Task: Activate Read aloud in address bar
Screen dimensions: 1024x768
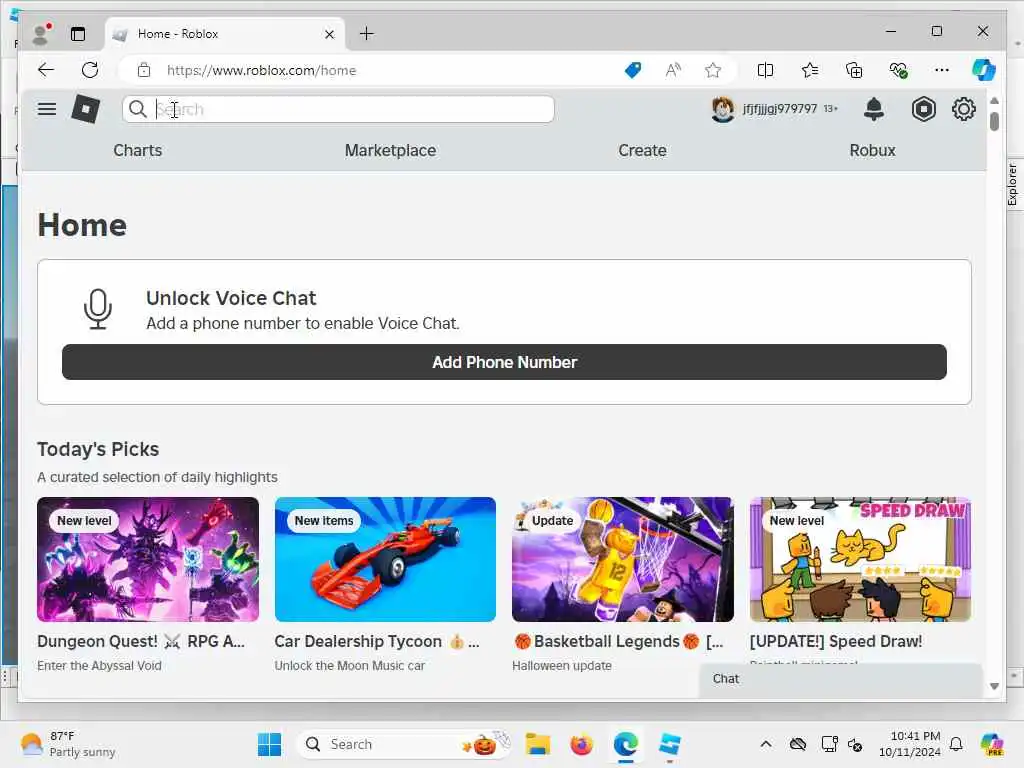Action: (673, 70)
